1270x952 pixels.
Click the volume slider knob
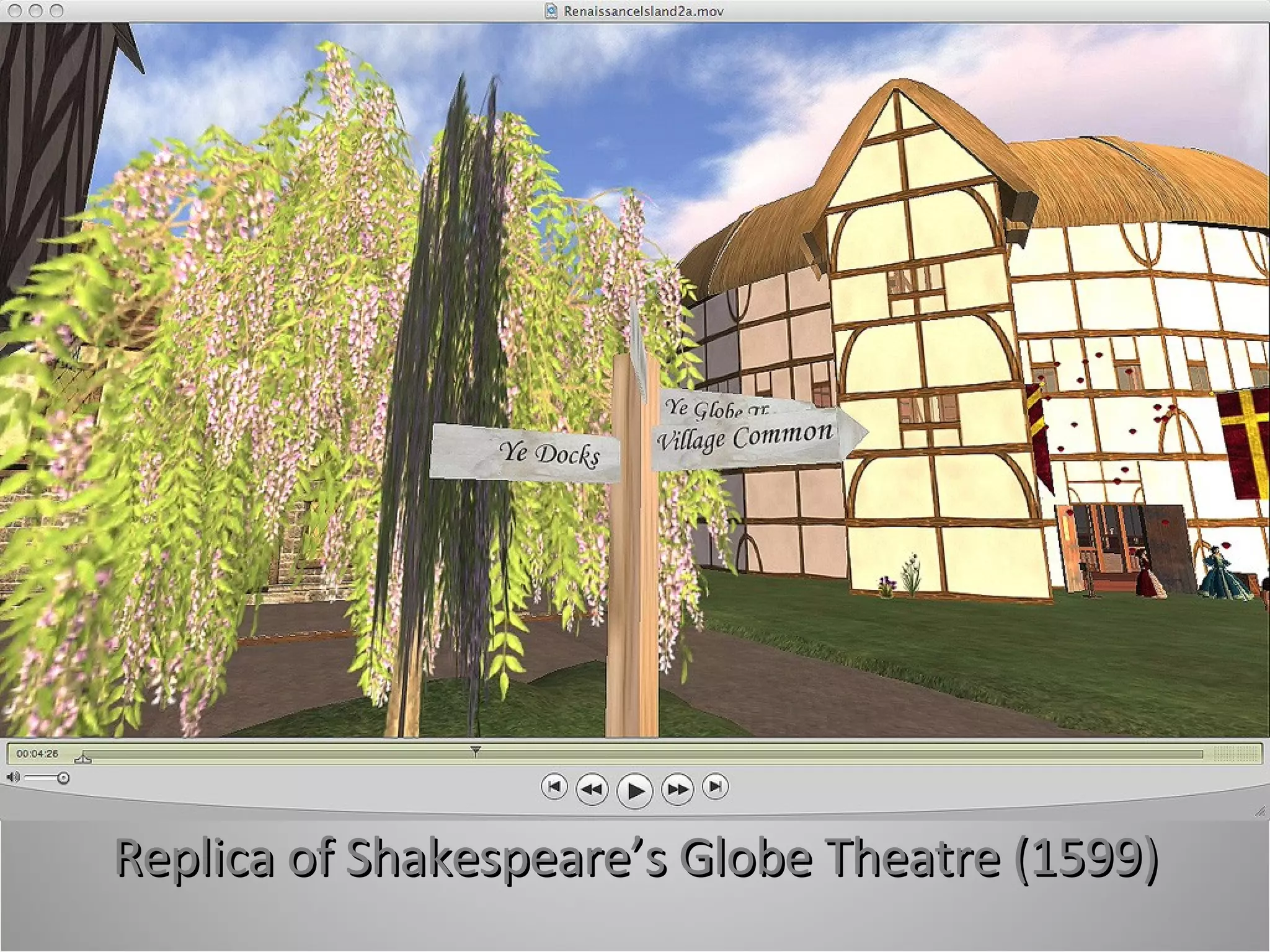(63, 778)
